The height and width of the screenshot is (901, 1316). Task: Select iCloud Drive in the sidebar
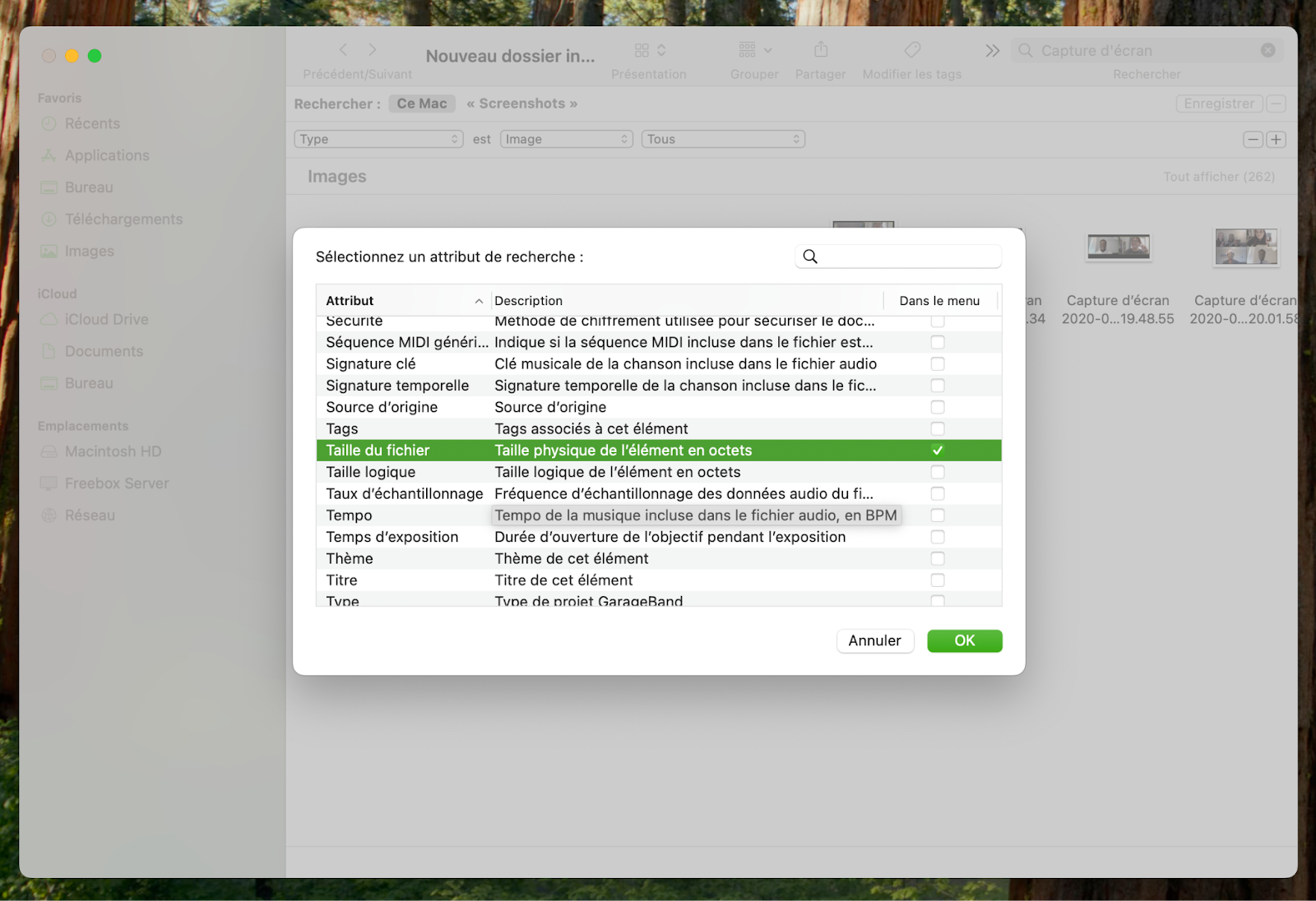point(105,319)
